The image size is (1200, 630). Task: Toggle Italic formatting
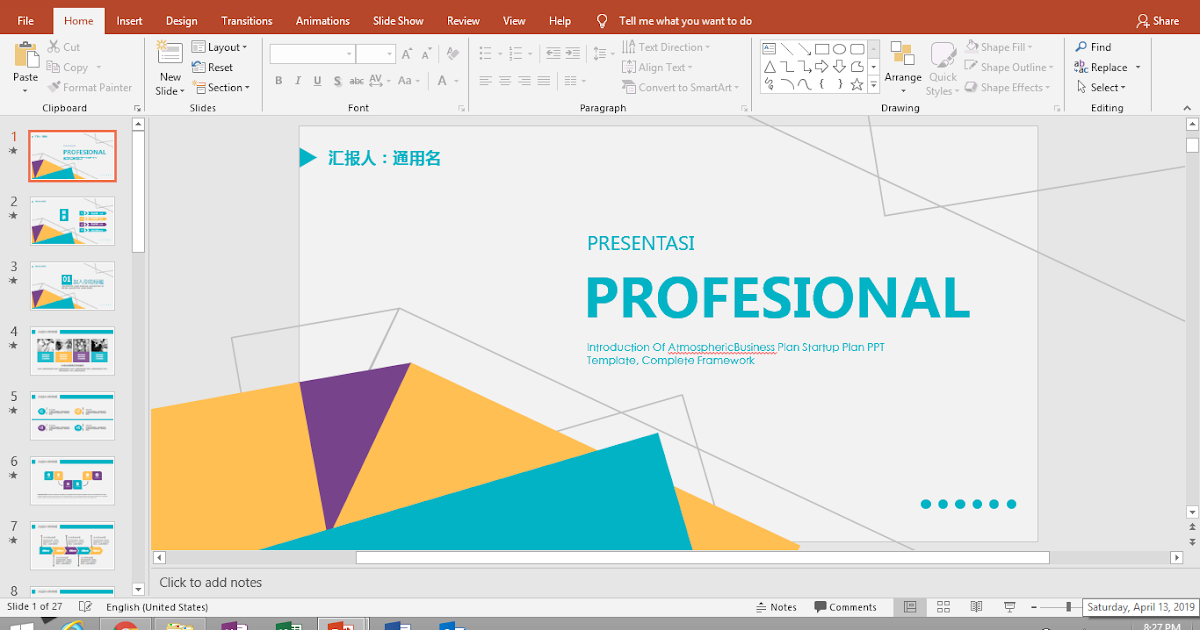pos(298,81)
